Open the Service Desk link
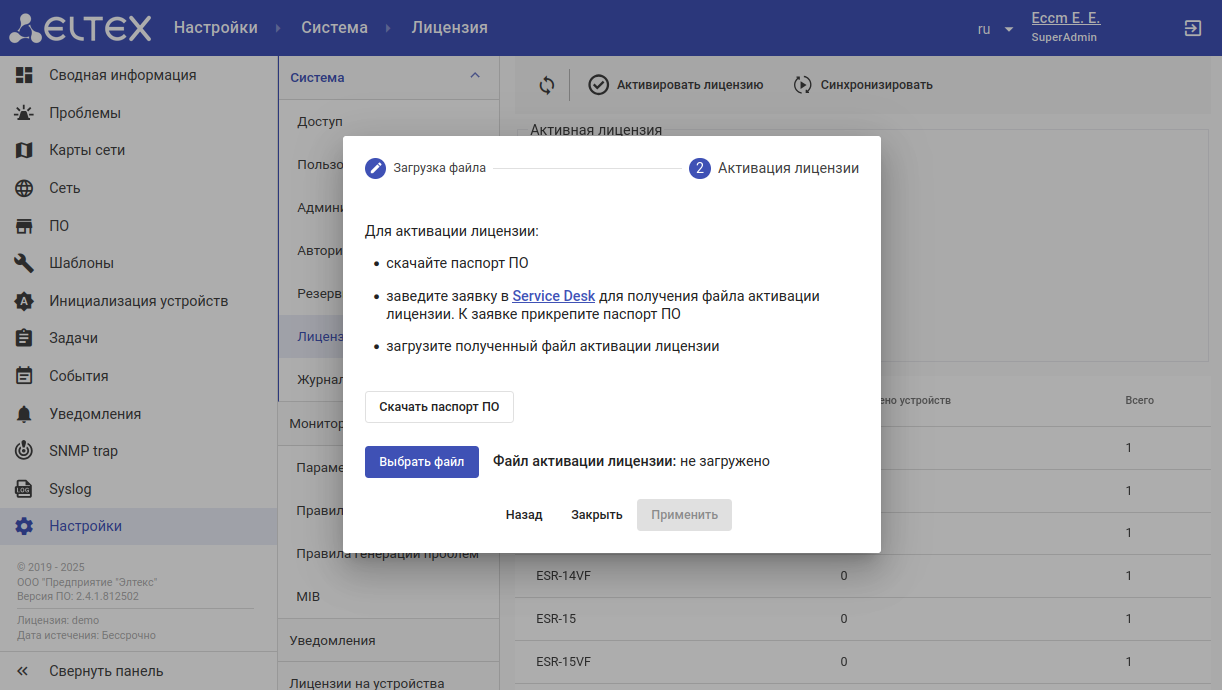This screenshot has height=690, width=1222. (x=553, y=296)
